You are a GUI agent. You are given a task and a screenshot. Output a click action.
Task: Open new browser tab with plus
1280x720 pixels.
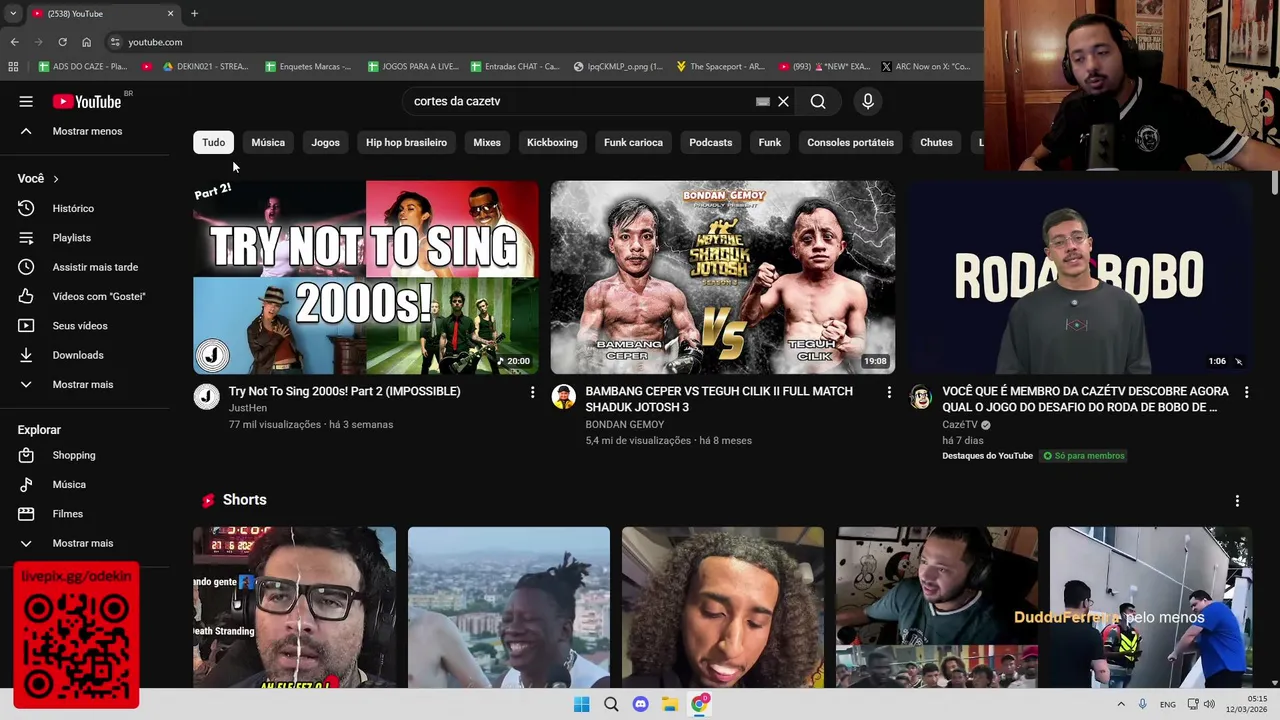pos(194,14)
